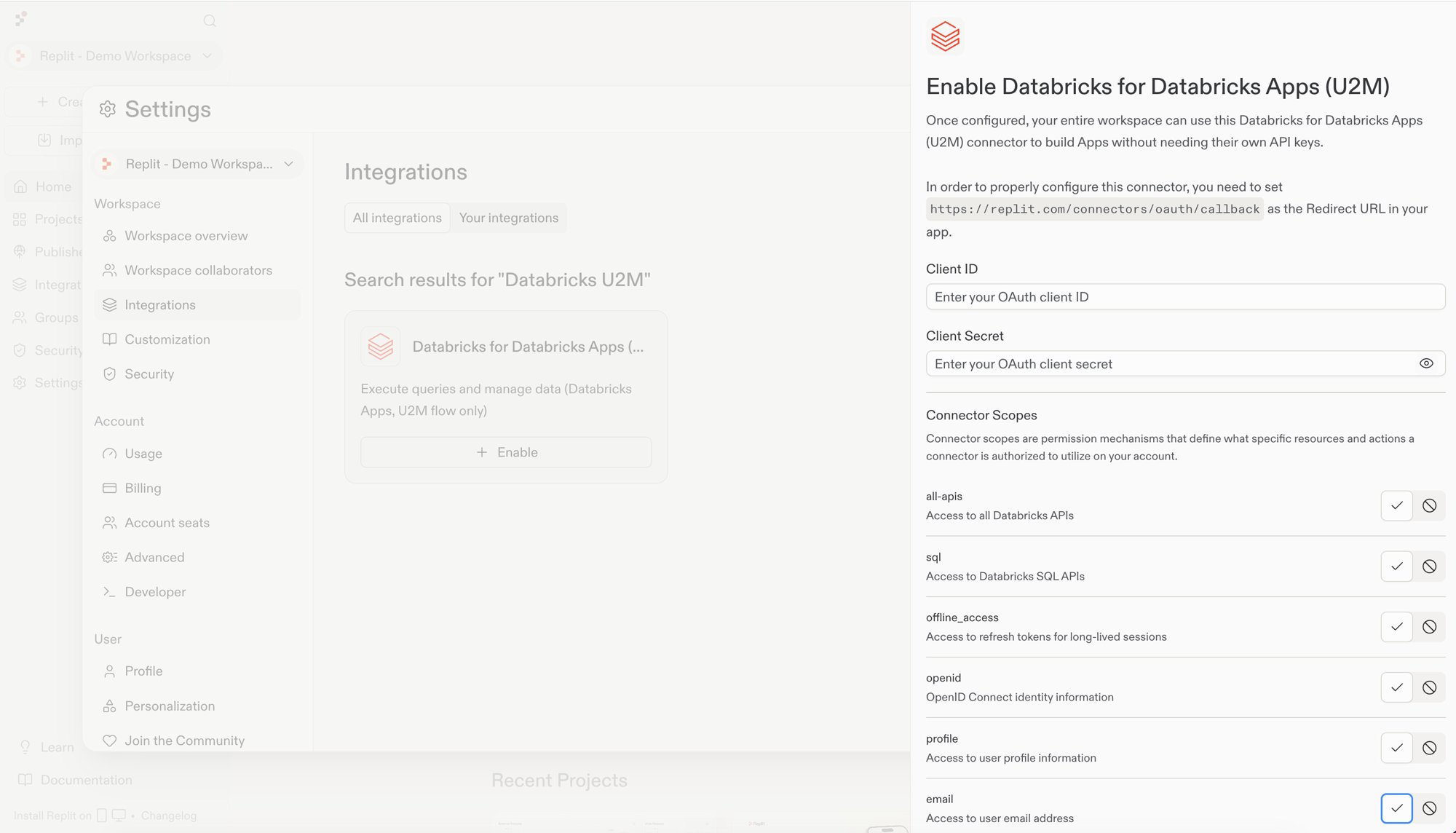Allow the email scope checkmark
Viewport: 1456px width, 833px height.
[1396, 808]
